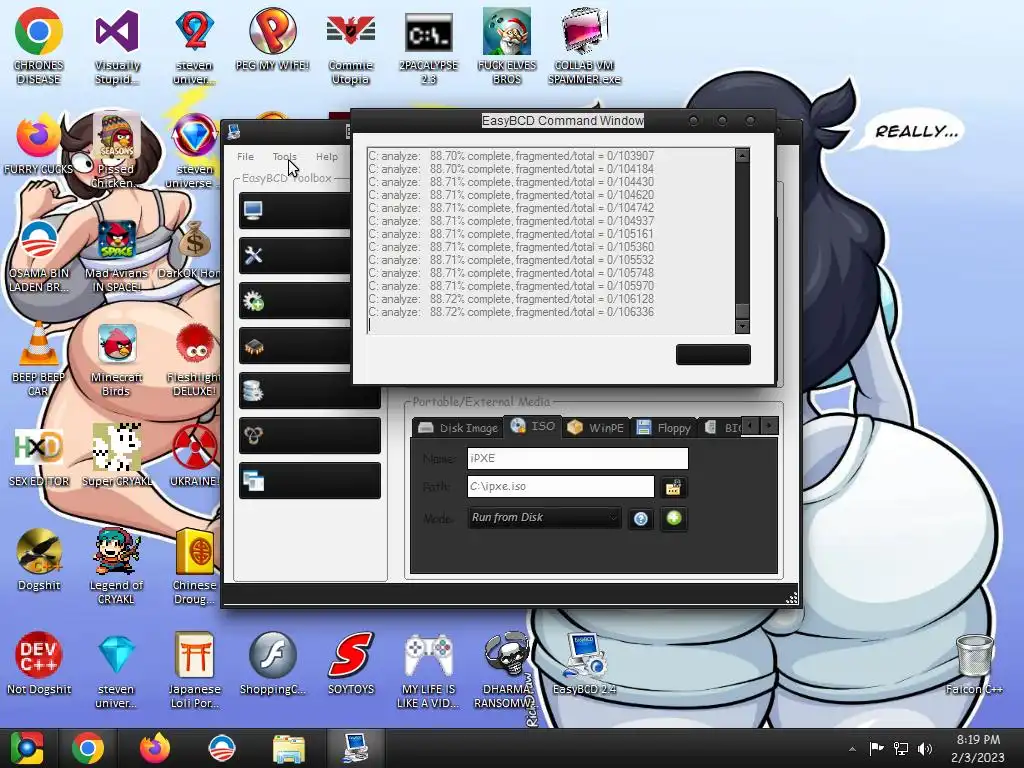1024x768 pixels.
Task: Click the Firefox icon on the taskbar
Action: click(x=155, y=748)
